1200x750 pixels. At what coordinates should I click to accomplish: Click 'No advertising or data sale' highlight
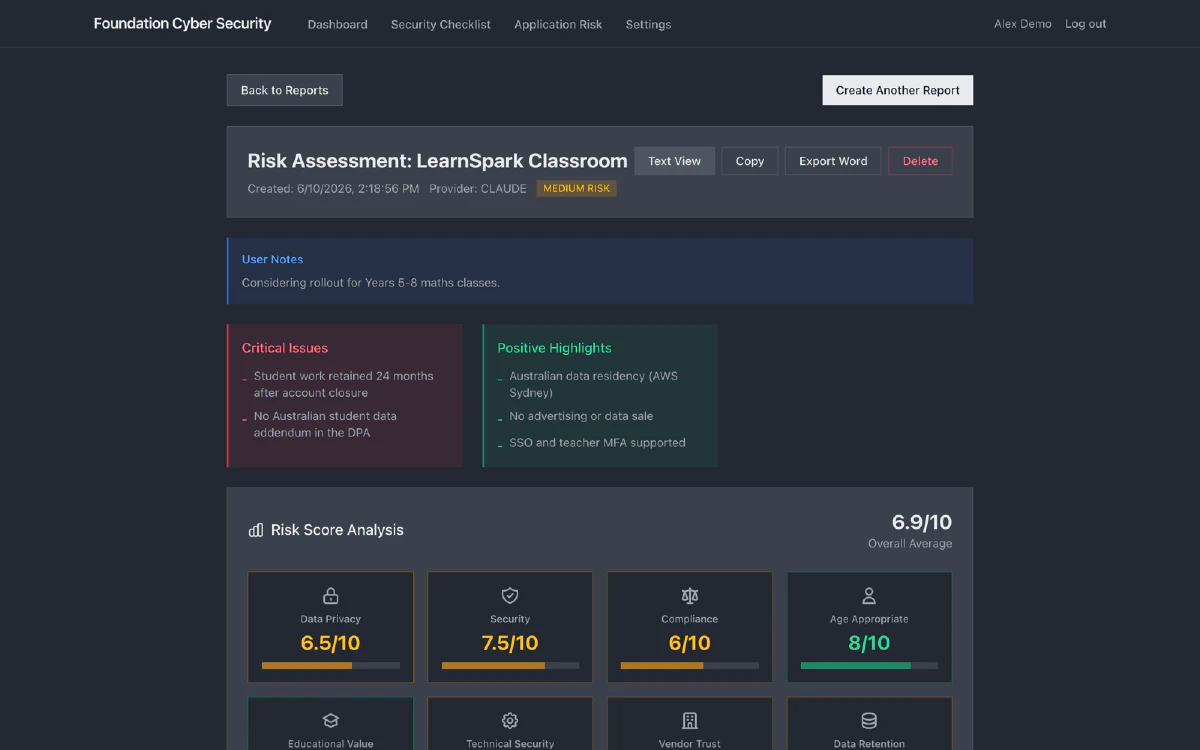(581, 416)
